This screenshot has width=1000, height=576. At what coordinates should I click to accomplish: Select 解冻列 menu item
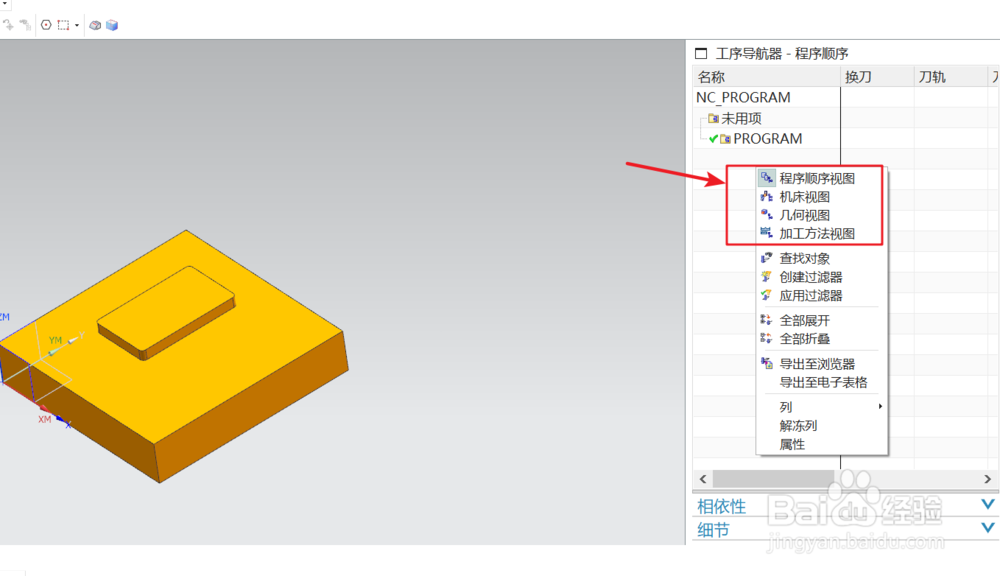[798, 425]
